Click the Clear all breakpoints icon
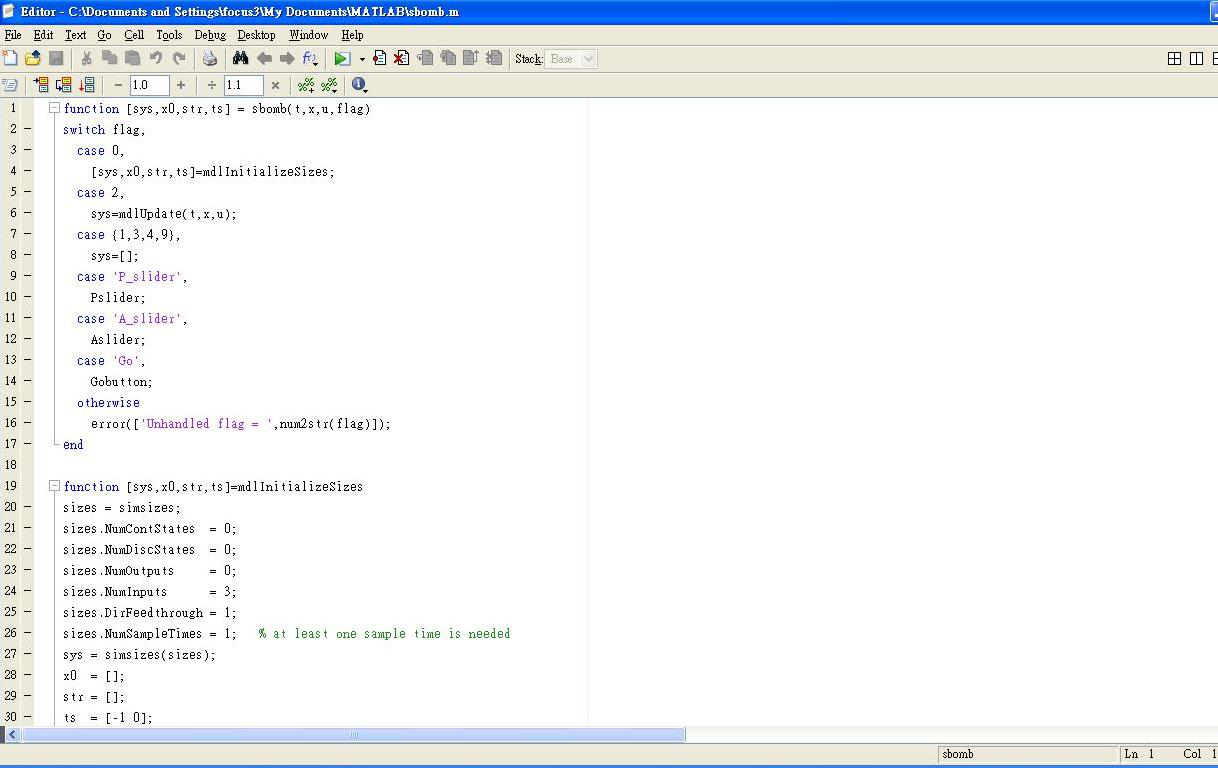Screen dimensions: 1218x768 pos(401,59)
